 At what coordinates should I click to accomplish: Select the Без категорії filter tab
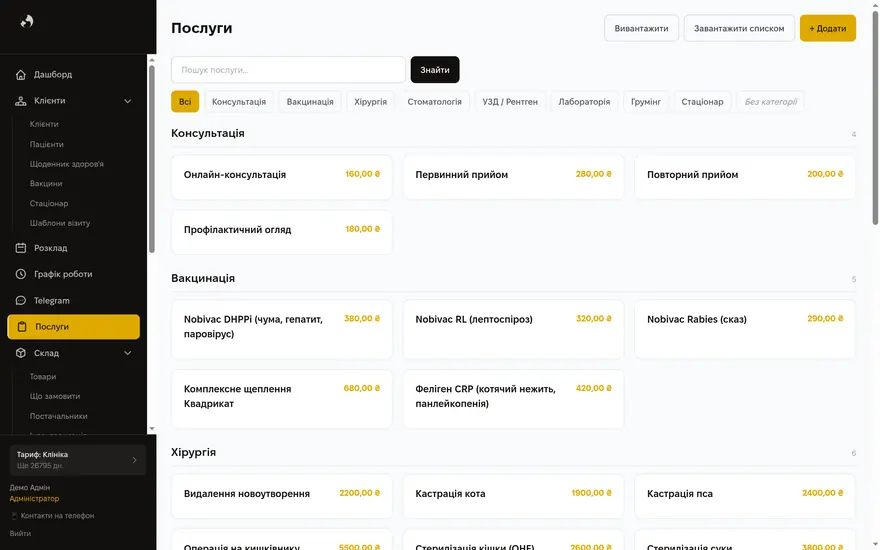[x=771, y=102]
